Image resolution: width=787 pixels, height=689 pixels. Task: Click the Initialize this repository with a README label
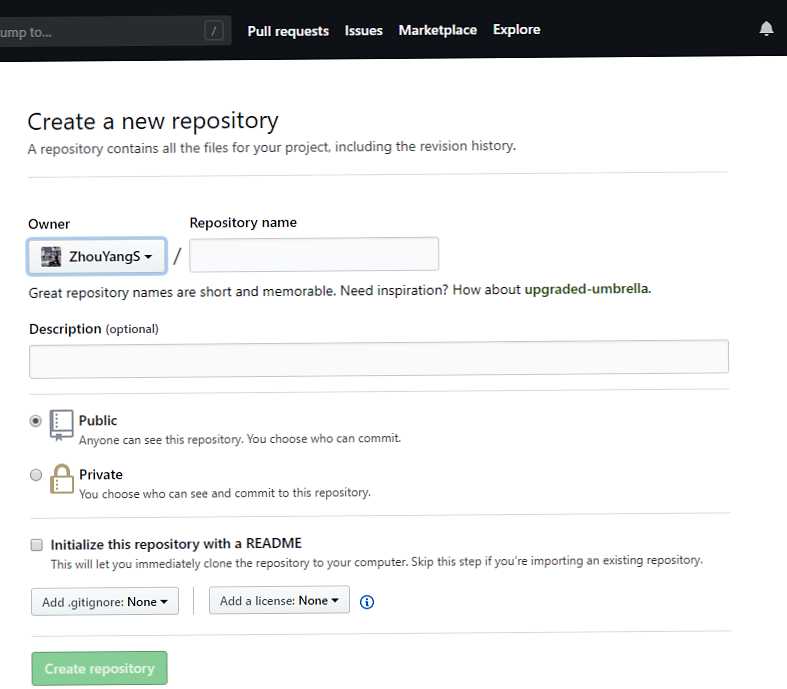click(176, 544)
